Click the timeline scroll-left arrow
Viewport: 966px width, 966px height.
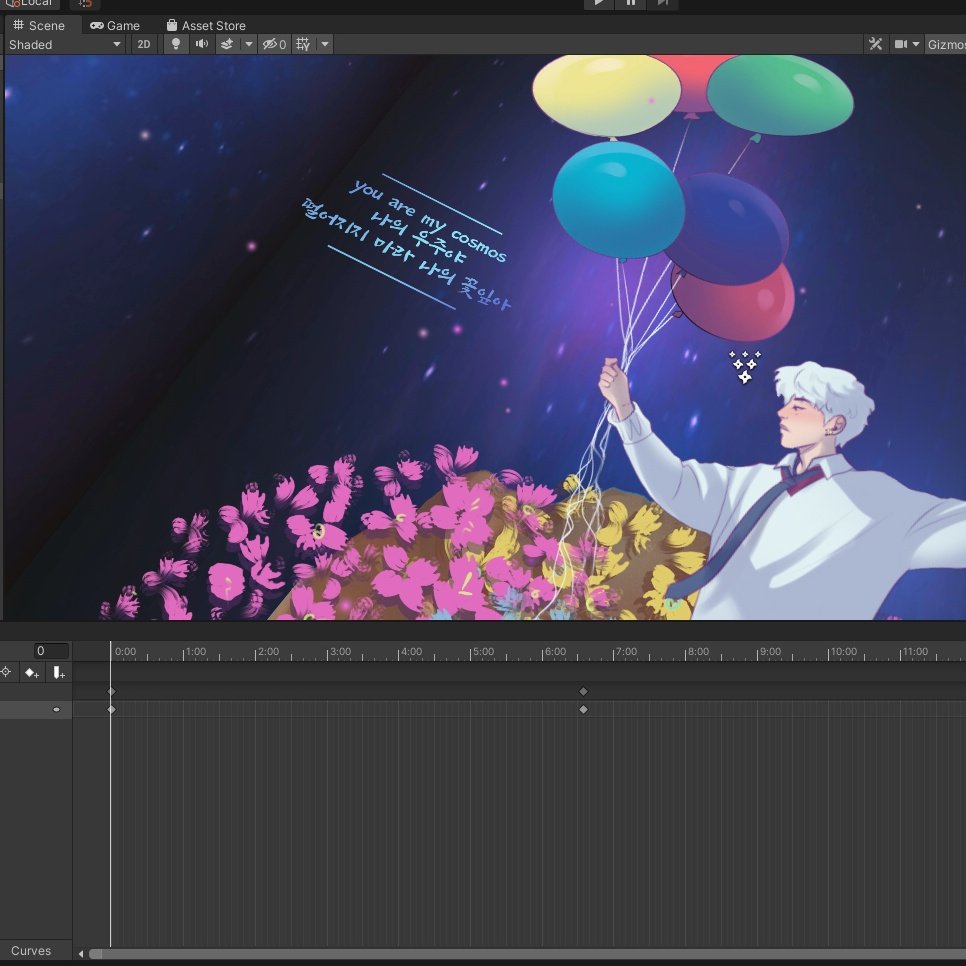(81, 954)
